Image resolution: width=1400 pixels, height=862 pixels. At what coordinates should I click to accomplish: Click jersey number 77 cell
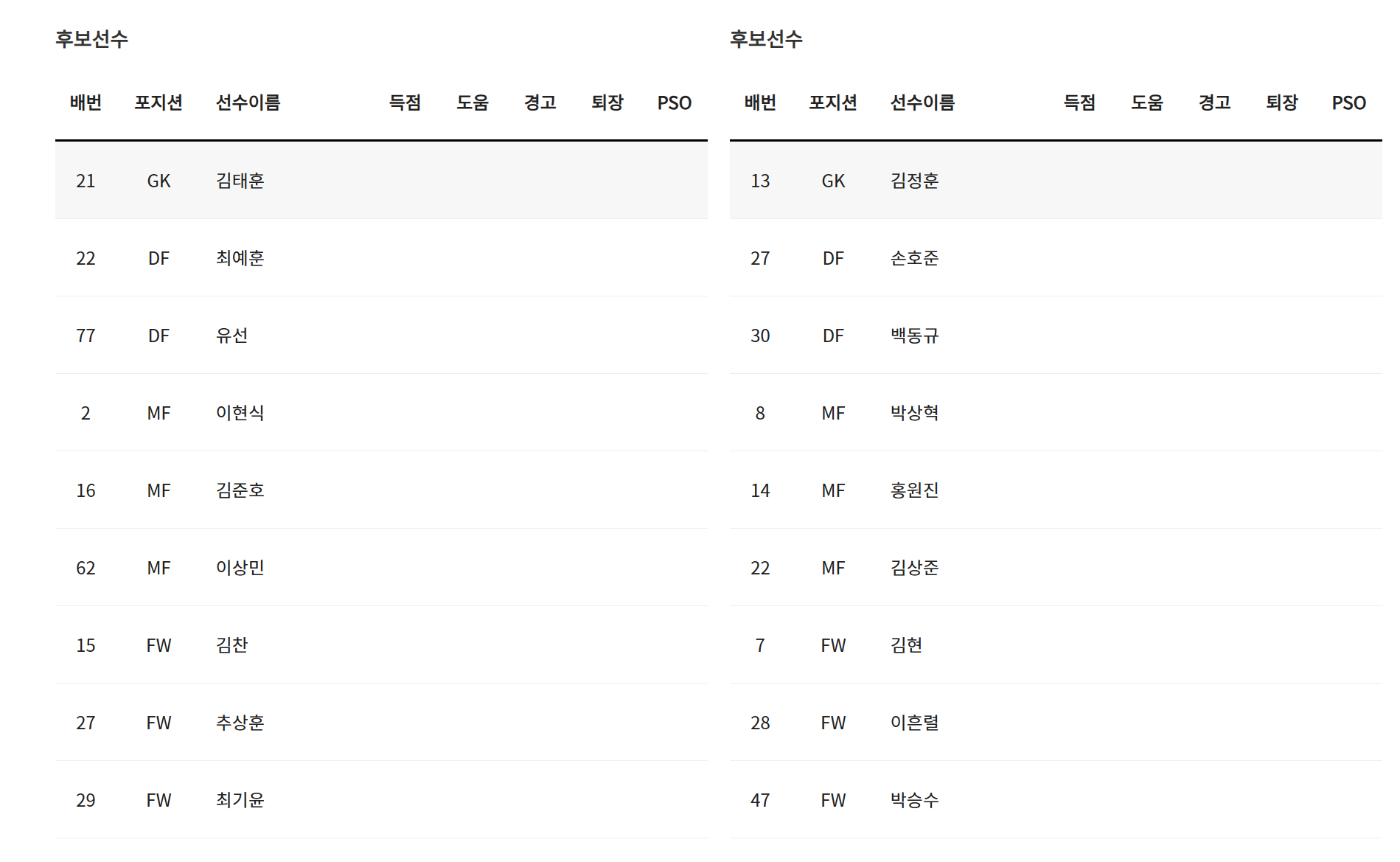pyautogui.click(x=86, y=336)
